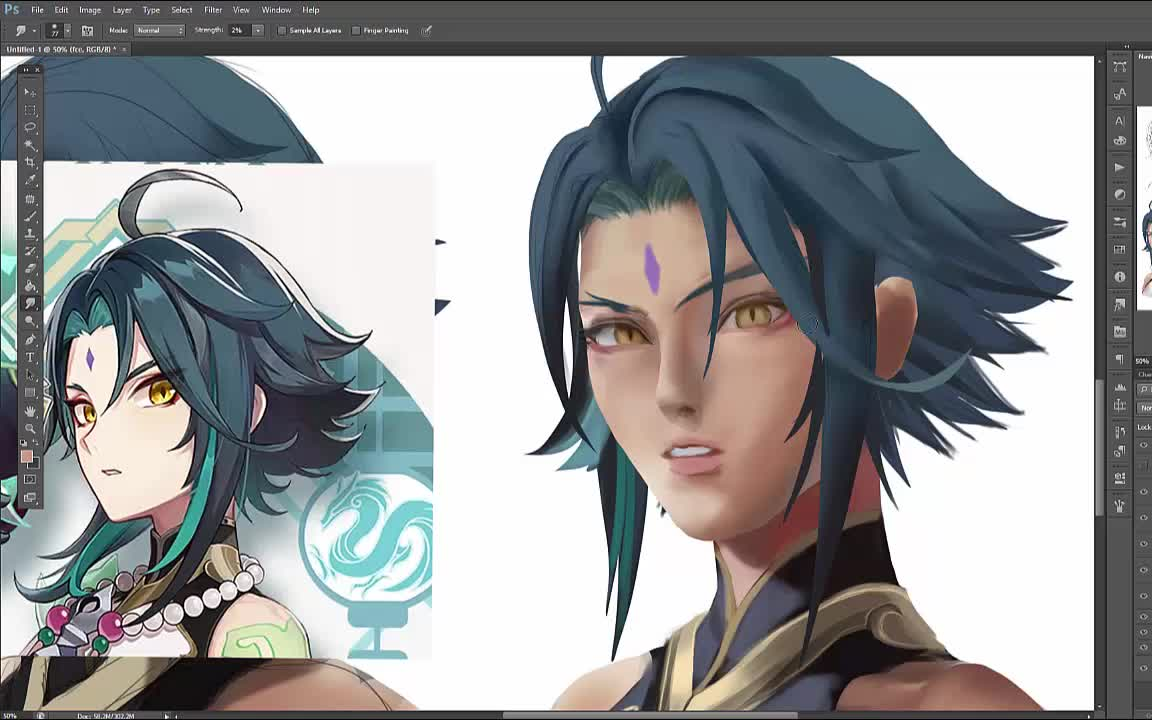Change the screen mode

coord(30,498)
